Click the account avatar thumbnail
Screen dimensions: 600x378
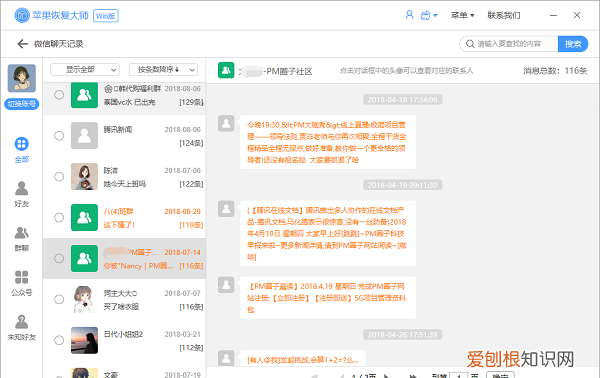click(x=22, y=78)
